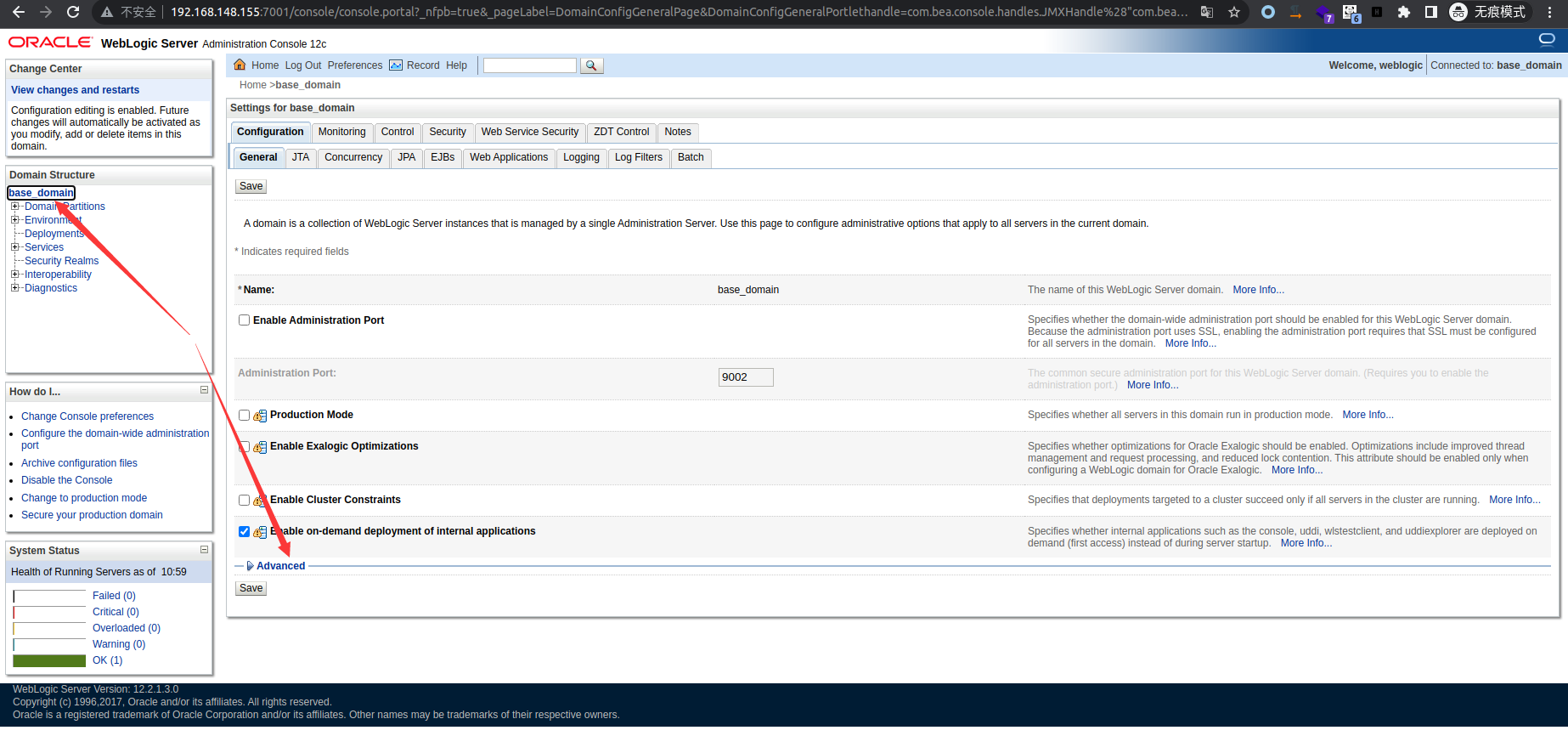Toggle Enable Exalogic Optimizations checkbox
The image size is (1568, 736).
click(x=245, y=446)
